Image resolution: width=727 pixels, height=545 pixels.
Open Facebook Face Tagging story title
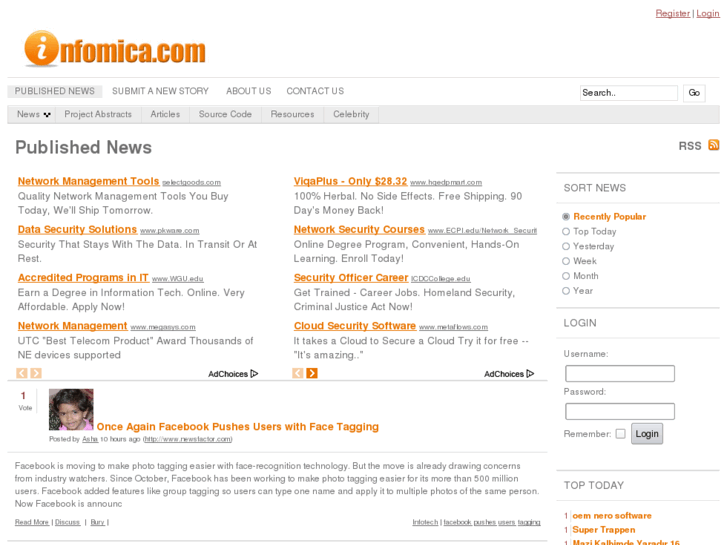237,427
